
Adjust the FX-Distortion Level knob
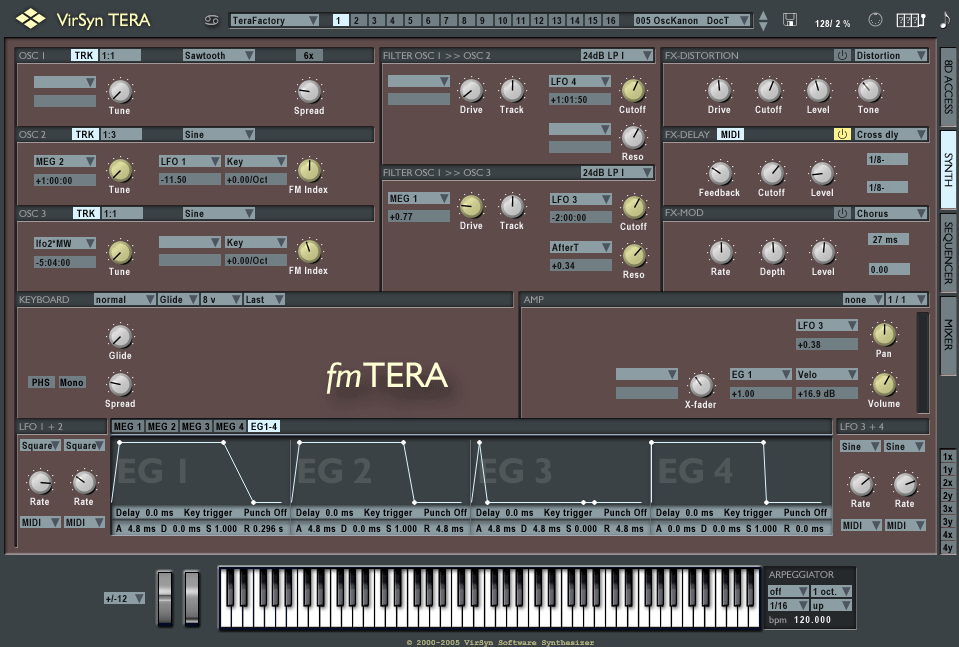[x=818, y=91]
